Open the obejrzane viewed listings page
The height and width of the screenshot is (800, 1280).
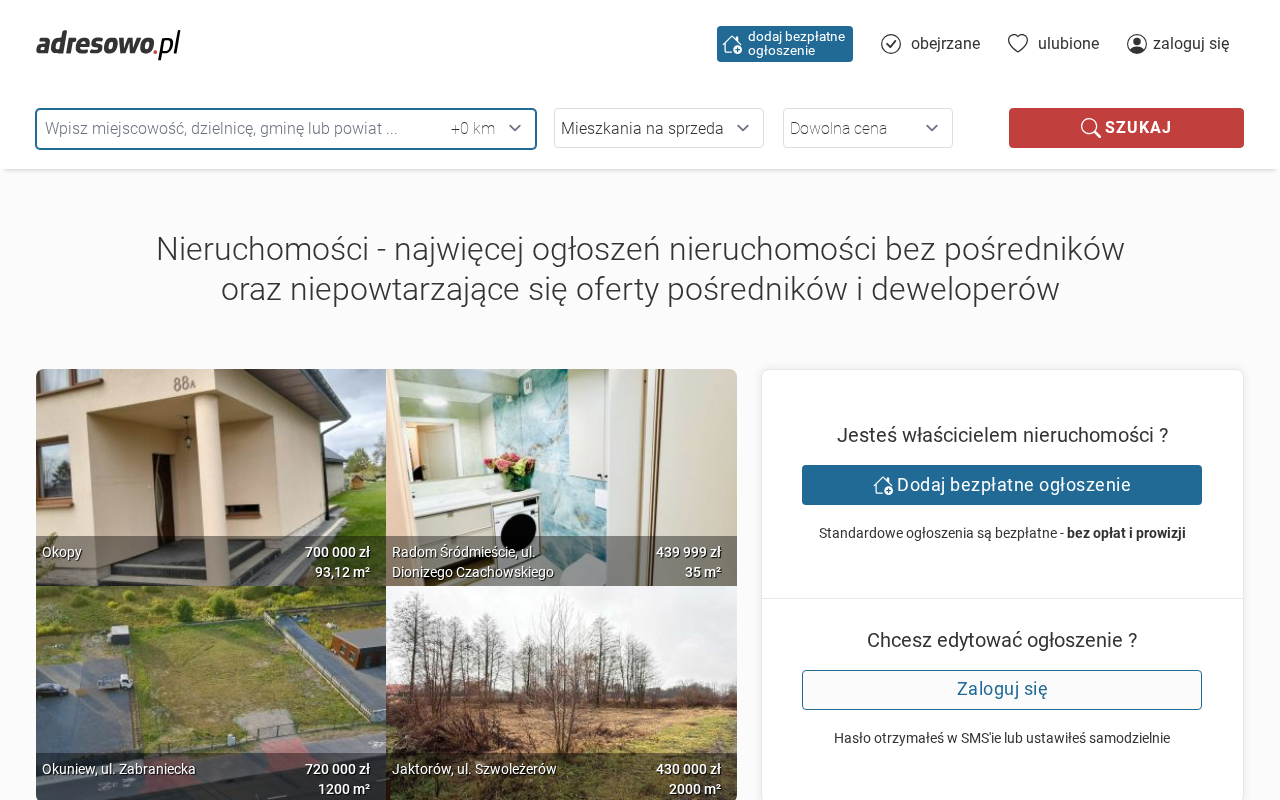pyautogui.click(x=945, y=44)
